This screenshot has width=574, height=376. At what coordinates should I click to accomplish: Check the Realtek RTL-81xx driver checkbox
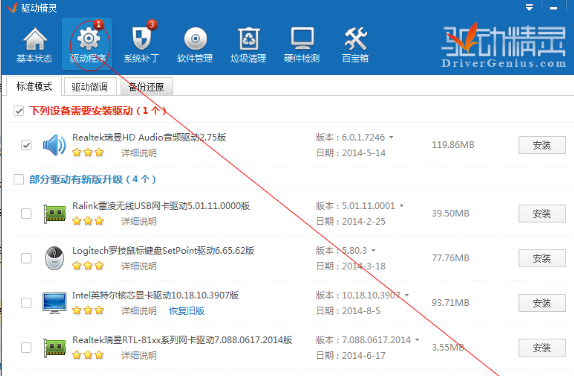(x=26, y=347)
